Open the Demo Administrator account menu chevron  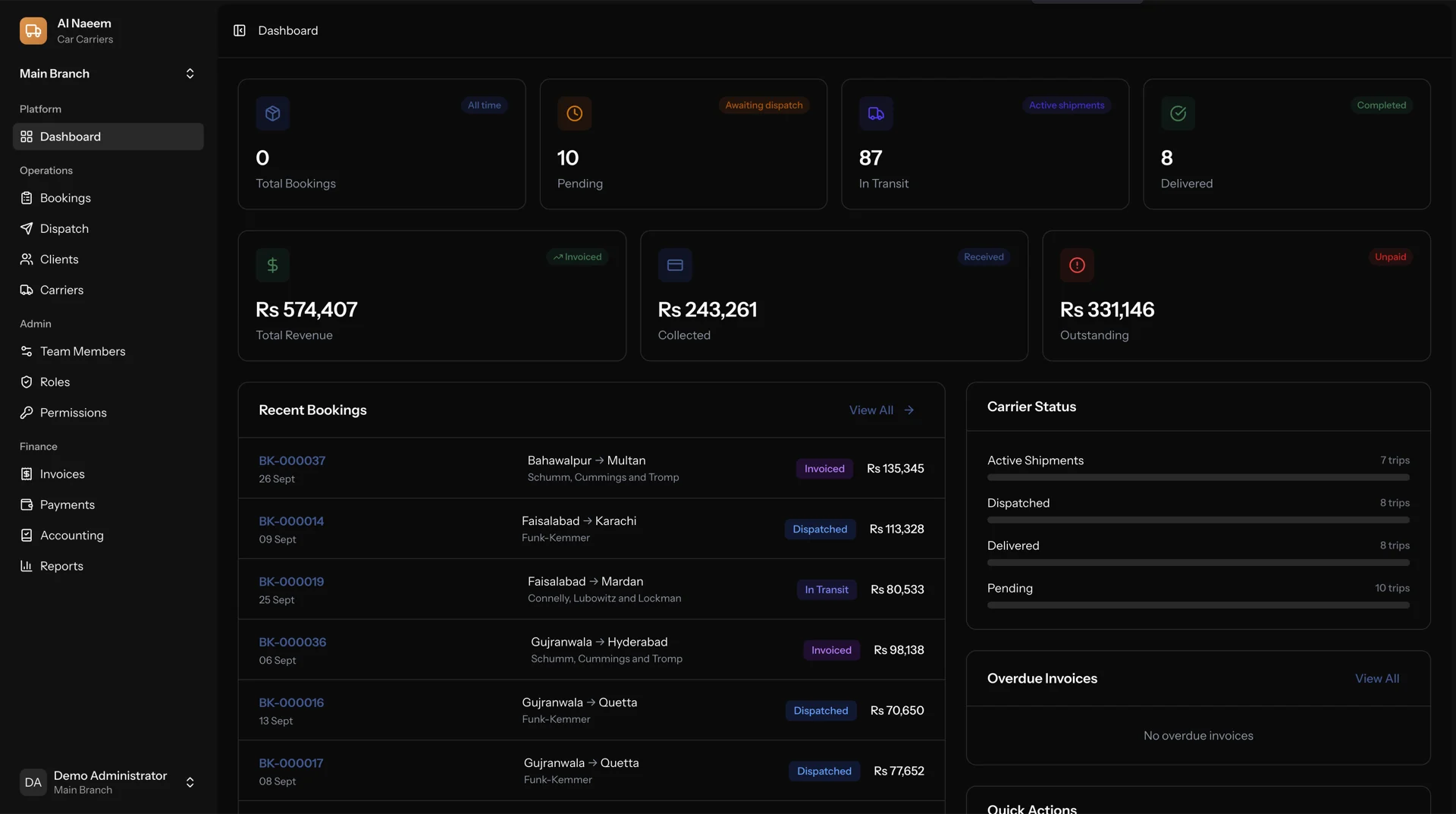pyautogui.click(x=190, y=782)
